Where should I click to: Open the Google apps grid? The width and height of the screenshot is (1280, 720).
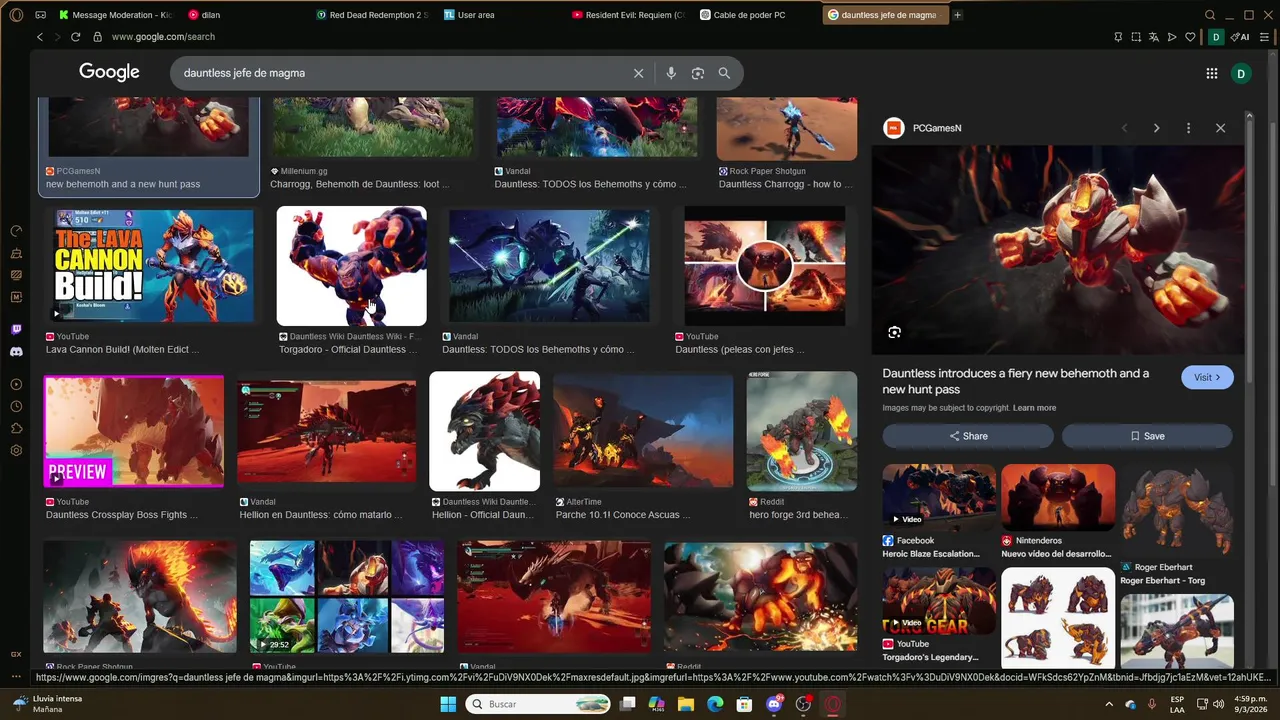point(1211,73)
